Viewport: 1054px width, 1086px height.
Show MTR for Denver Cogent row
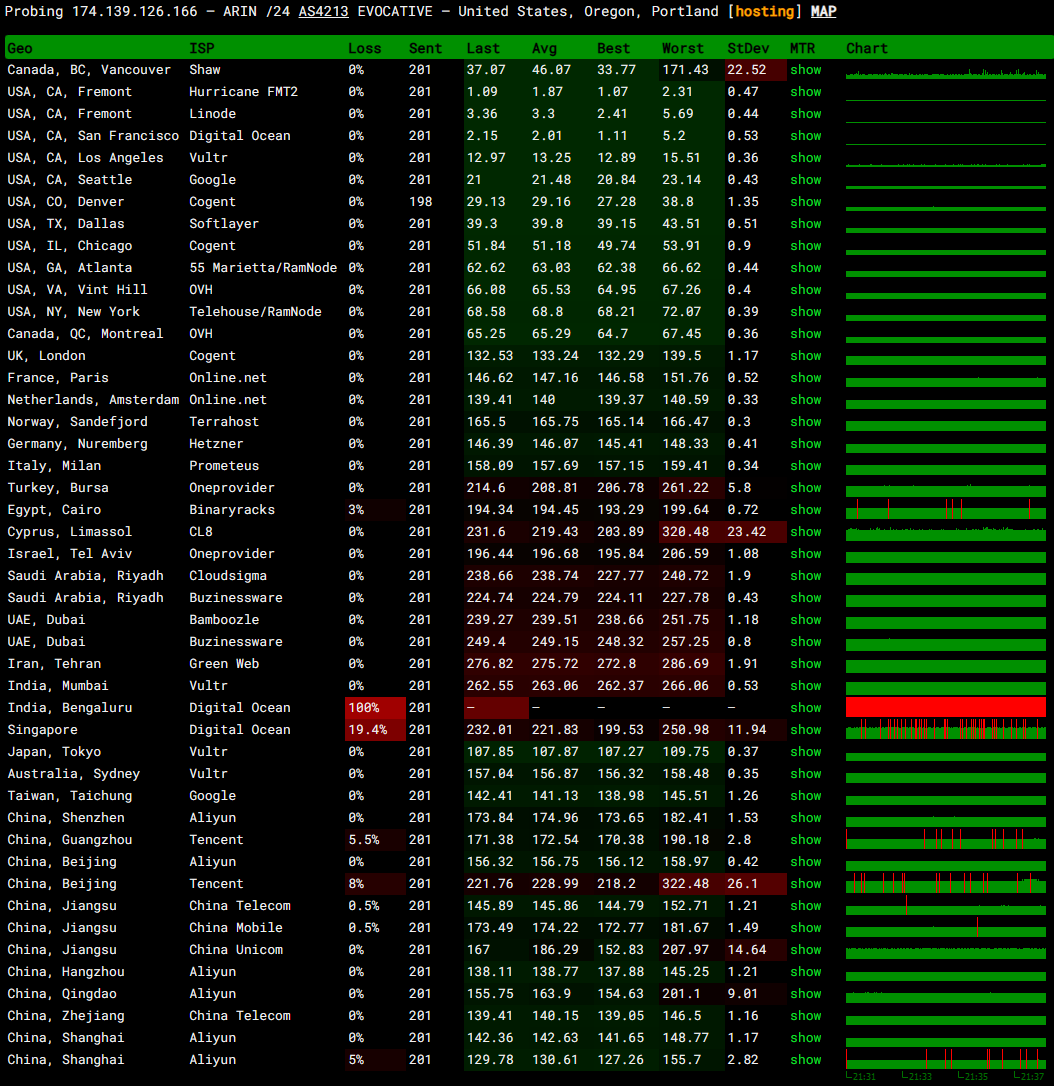point(806,202)
